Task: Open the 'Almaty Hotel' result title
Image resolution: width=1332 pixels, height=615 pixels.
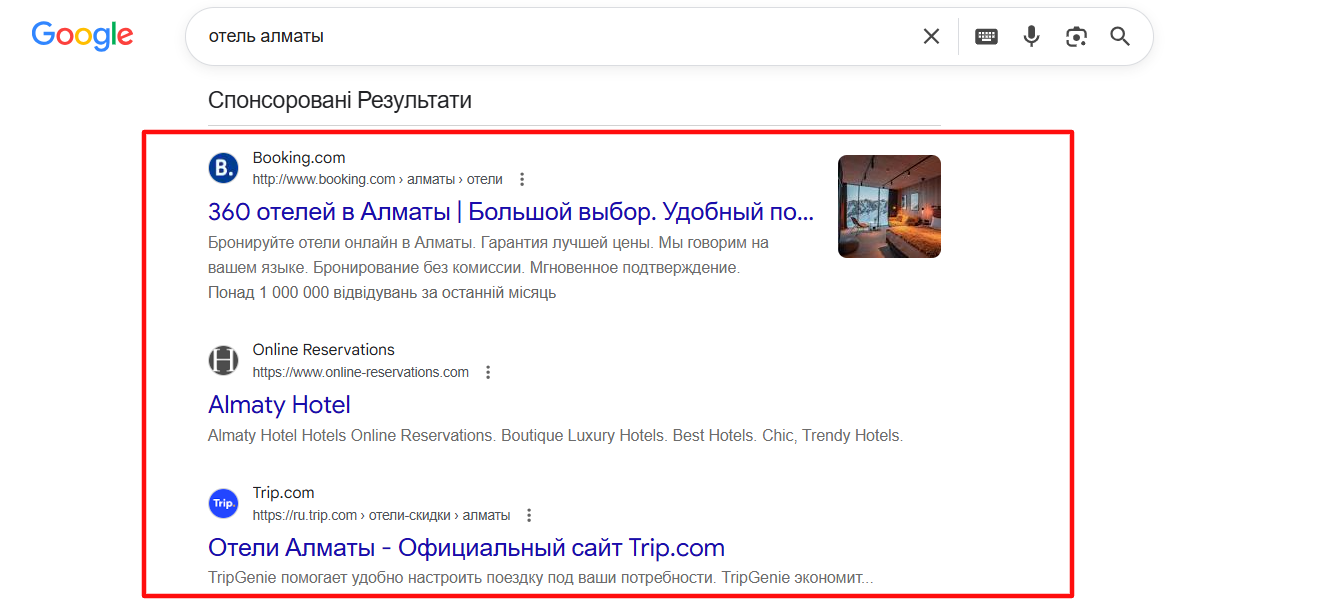Action: 279,405
